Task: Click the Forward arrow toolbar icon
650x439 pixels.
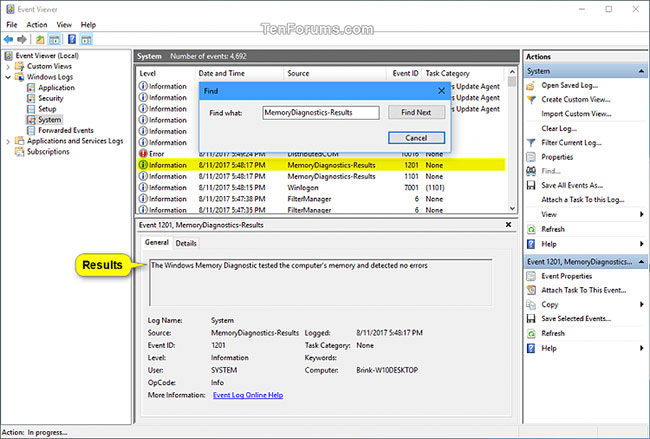Action: click(x=22, y=39)
